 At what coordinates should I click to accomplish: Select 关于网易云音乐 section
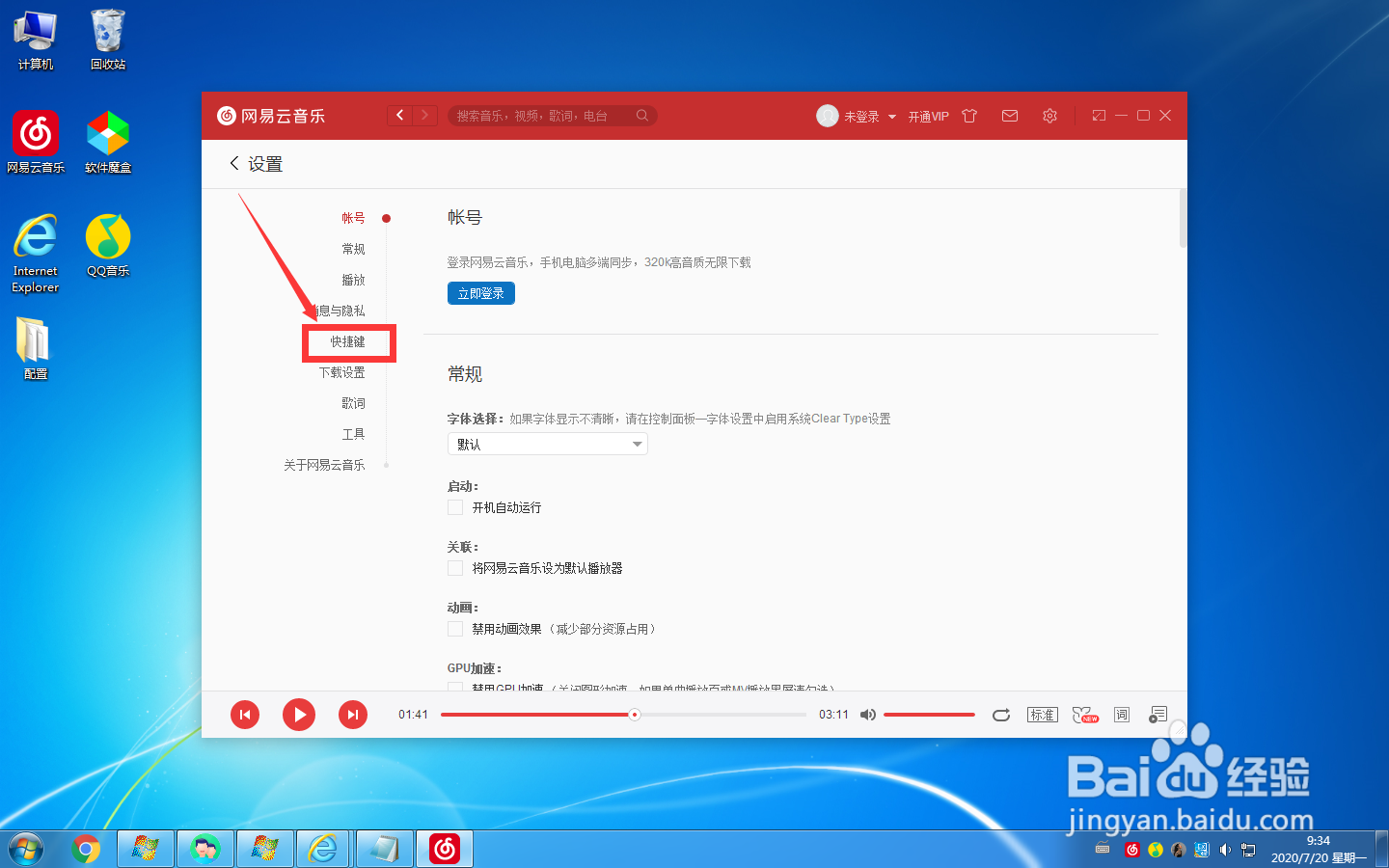coord(324,465)
